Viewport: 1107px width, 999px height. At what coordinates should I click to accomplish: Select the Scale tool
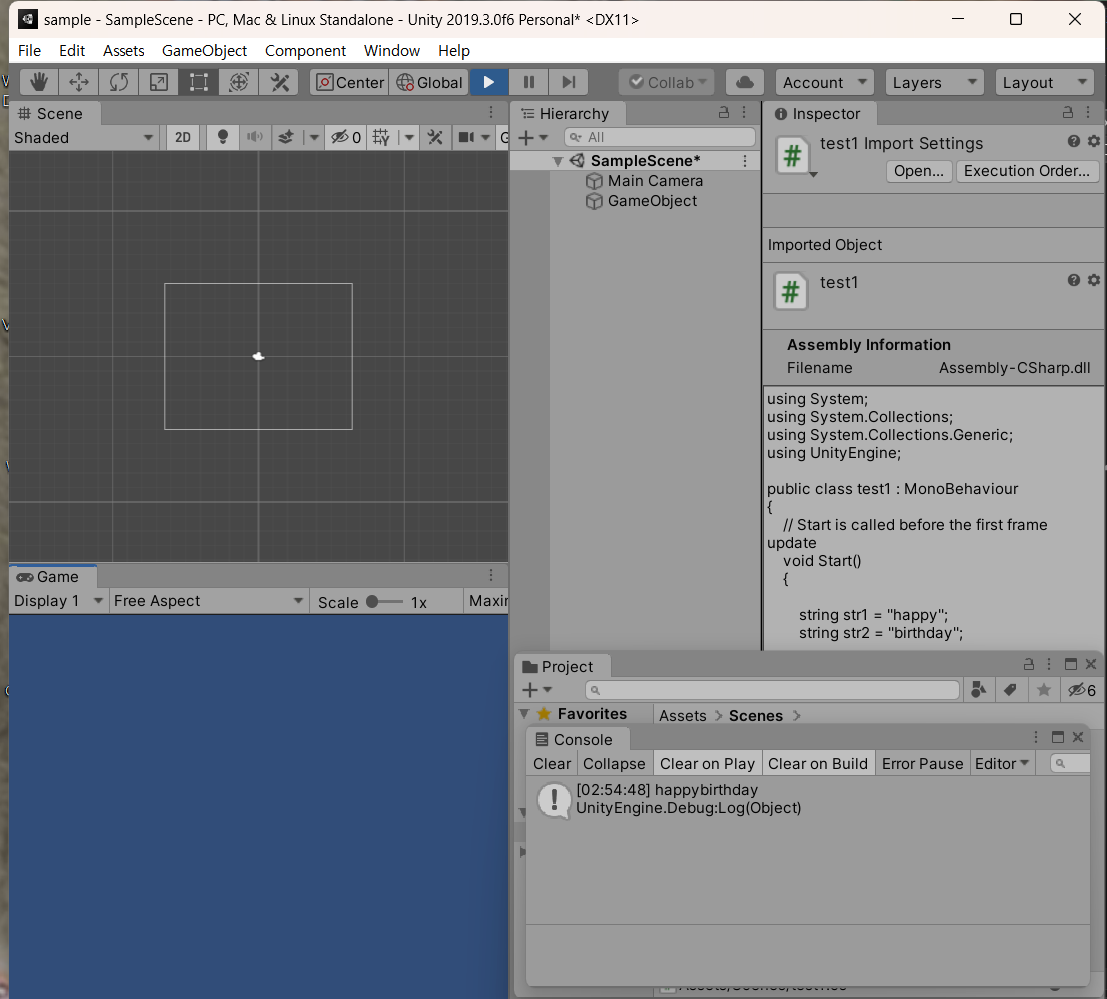[x=159, y=83]
